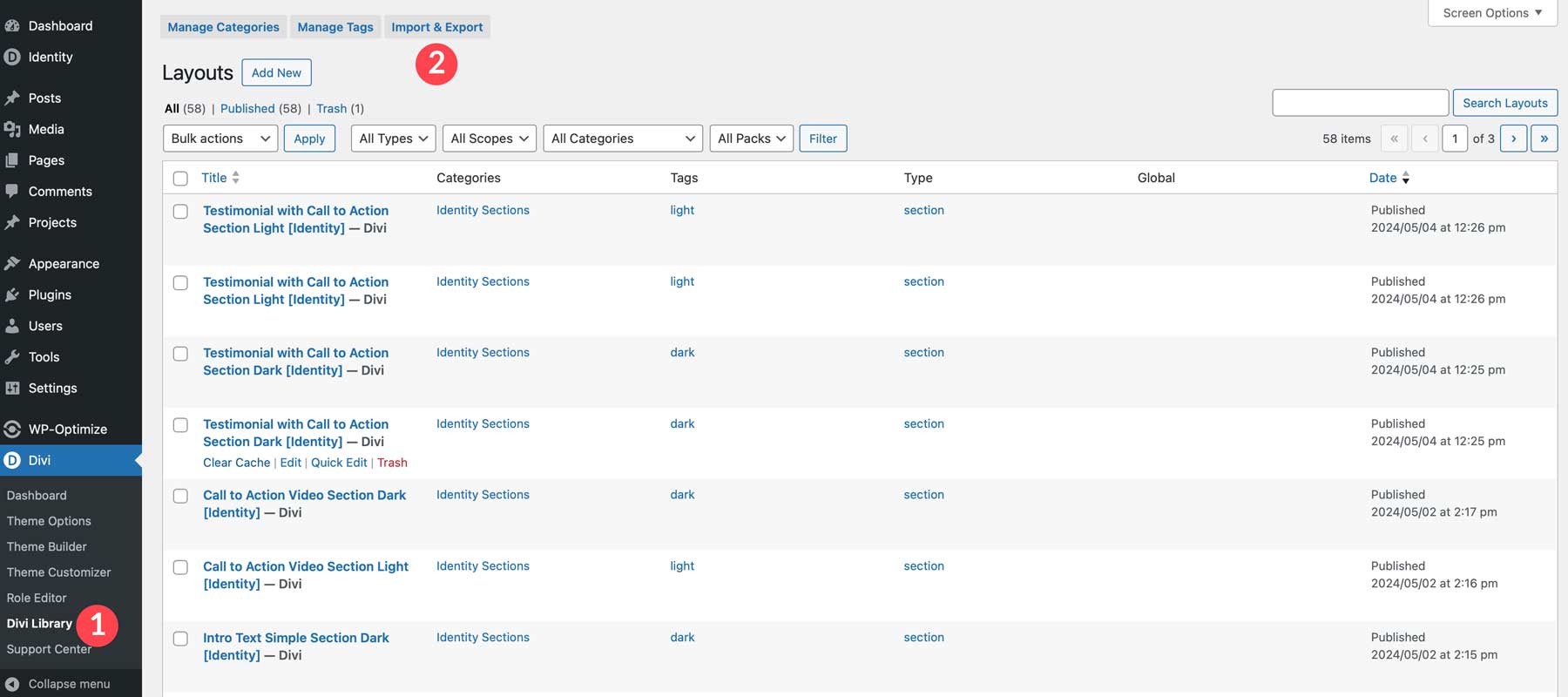Click the Plugins plug icon

click(x=12, y=294)
